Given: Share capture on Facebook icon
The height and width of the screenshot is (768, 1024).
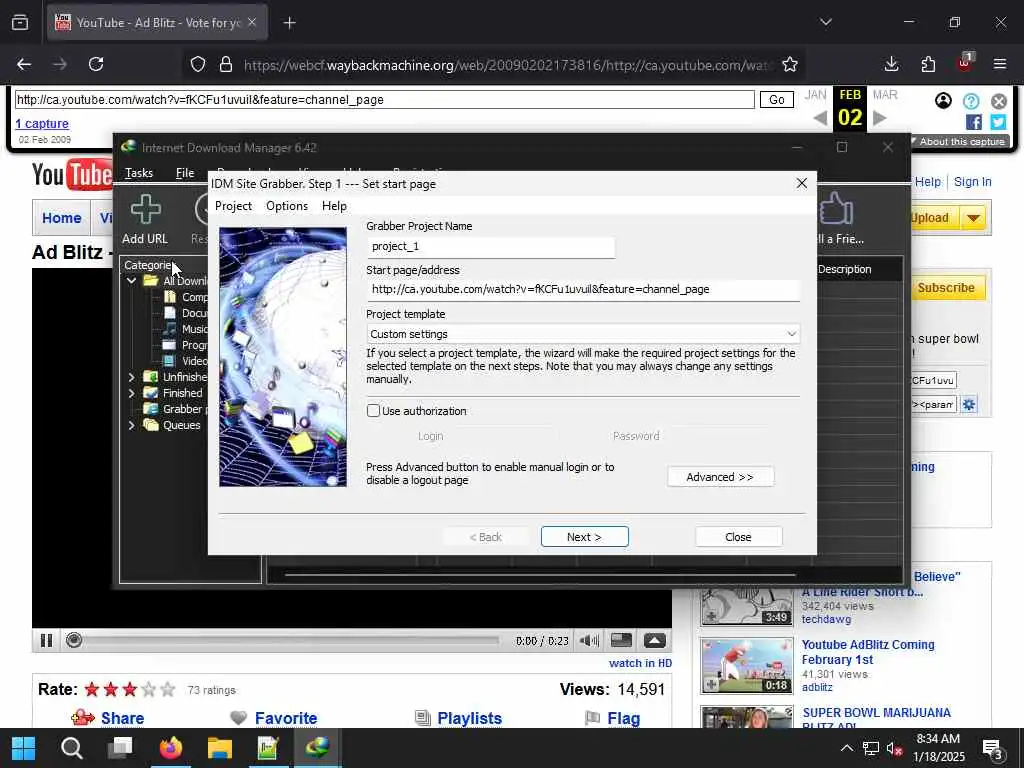Looking at the screenshot, I should point(974,122).
